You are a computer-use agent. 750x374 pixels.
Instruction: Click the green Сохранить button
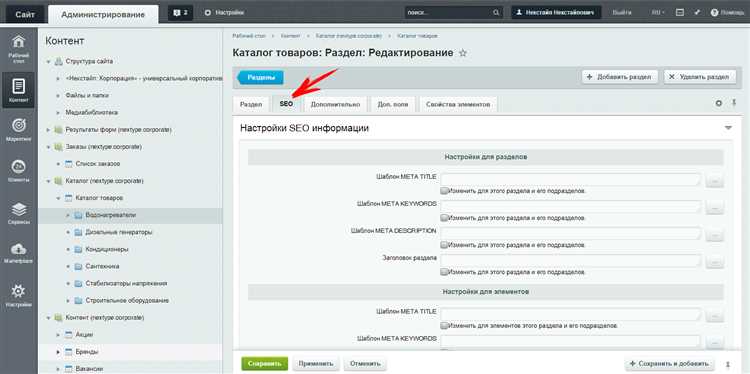point(265,363)
